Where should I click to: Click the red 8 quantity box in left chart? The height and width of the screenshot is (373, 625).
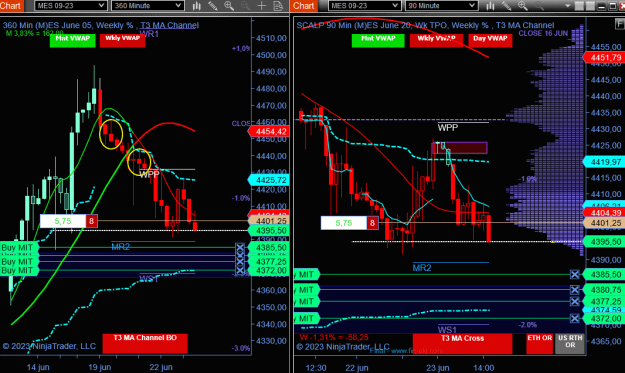(x=91, y=221)
